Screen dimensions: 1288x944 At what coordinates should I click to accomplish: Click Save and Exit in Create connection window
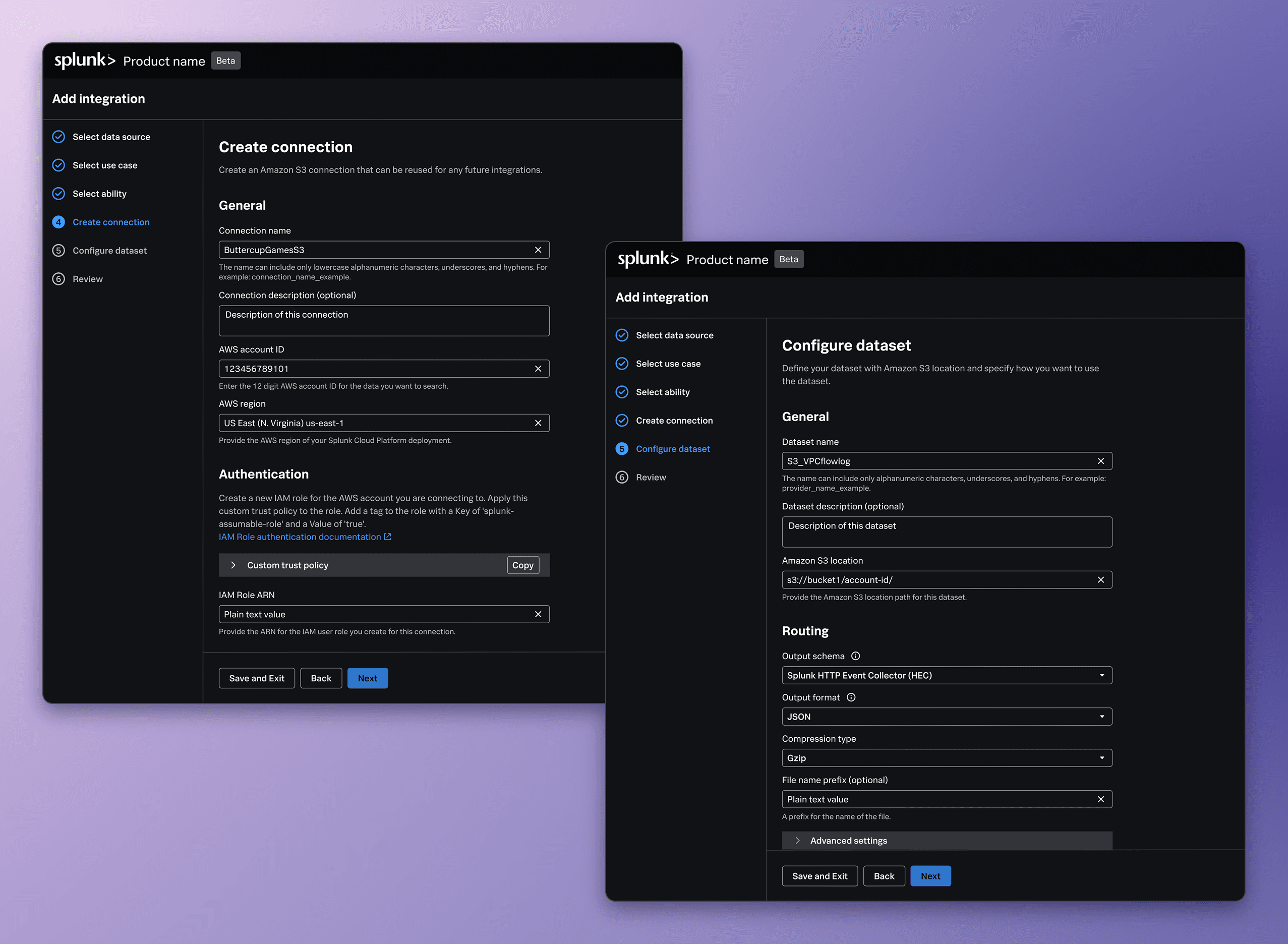tap(257, 678)
